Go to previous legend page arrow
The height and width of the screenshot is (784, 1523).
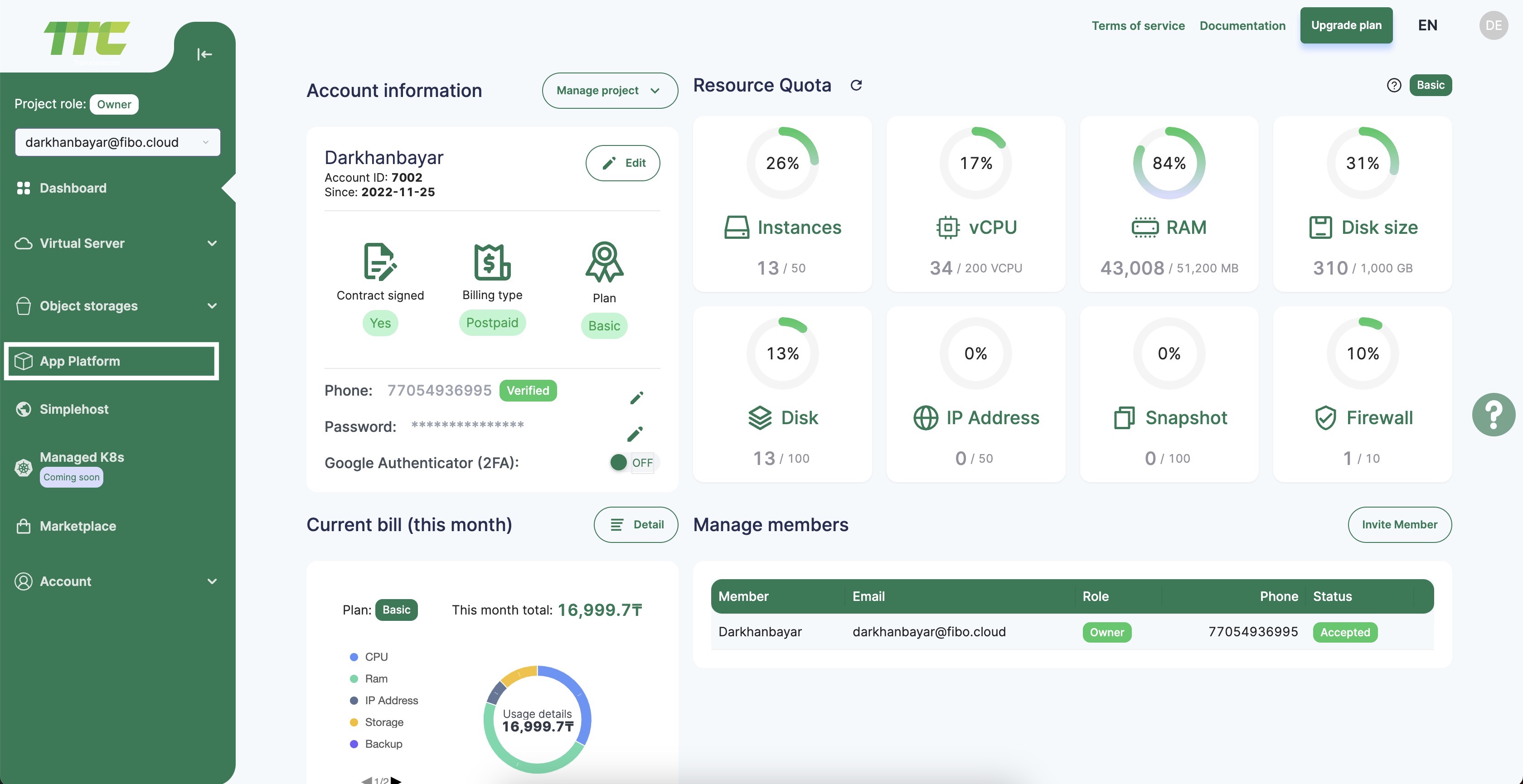click(367, 780)
